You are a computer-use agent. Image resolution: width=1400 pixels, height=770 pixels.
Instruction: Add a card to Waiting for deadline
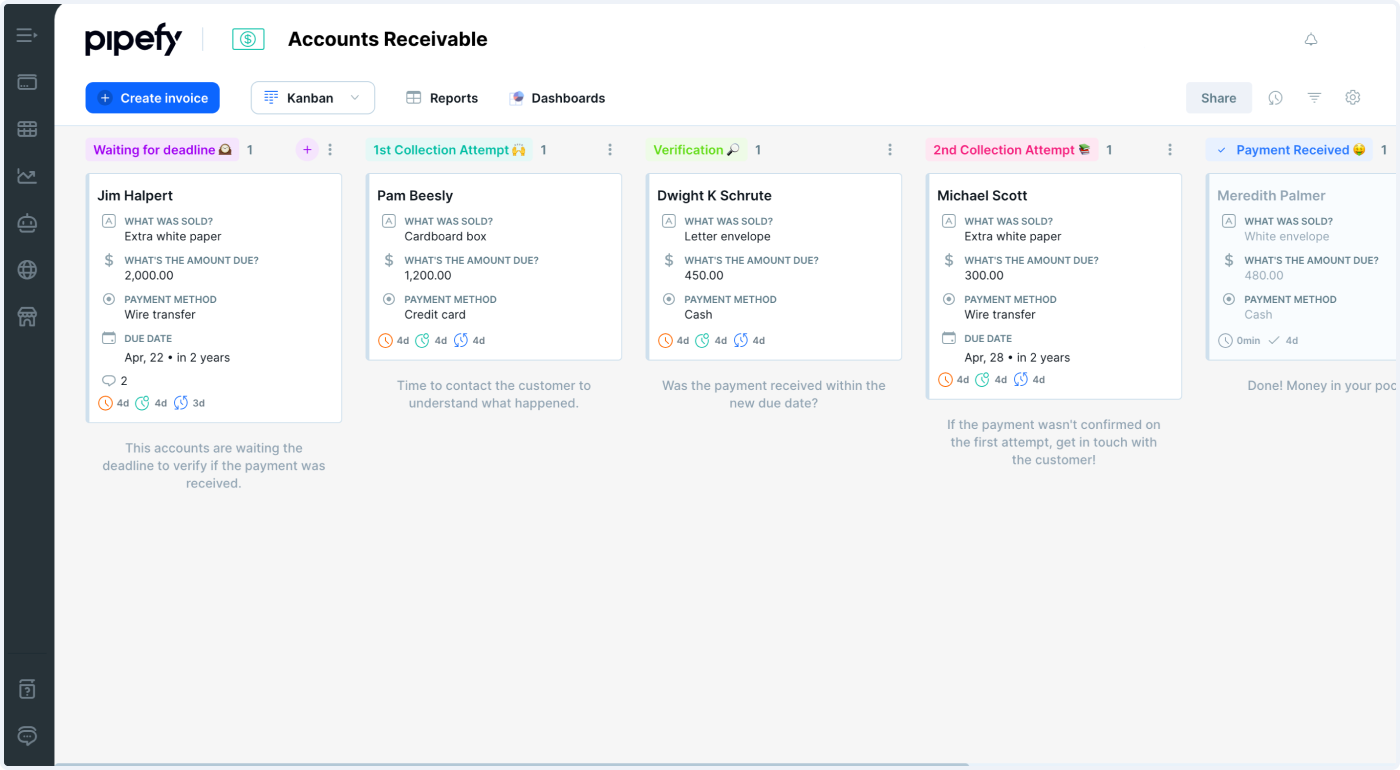point(307,150)
